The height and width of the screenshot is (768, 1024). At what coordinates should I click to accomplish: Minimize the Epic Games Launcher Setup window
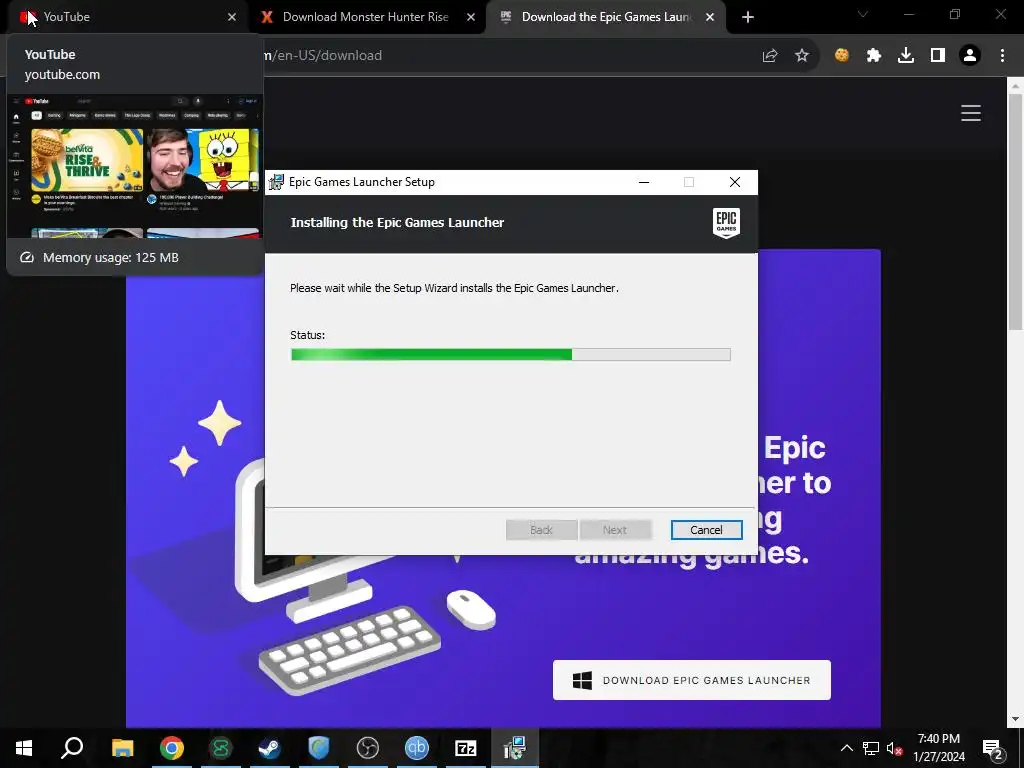(x=644, y=182)
